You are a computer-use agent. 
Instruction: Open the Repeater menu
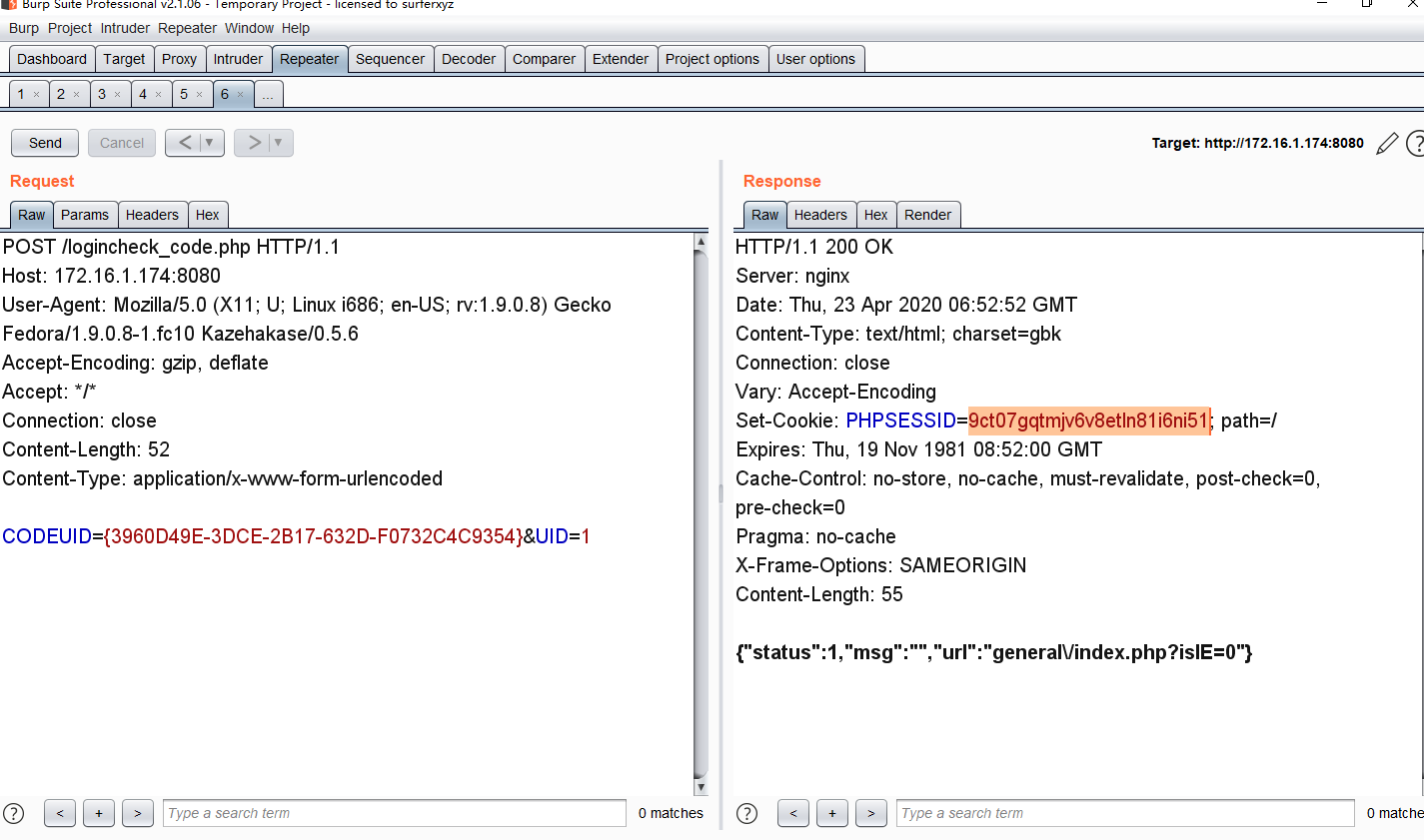187,28
